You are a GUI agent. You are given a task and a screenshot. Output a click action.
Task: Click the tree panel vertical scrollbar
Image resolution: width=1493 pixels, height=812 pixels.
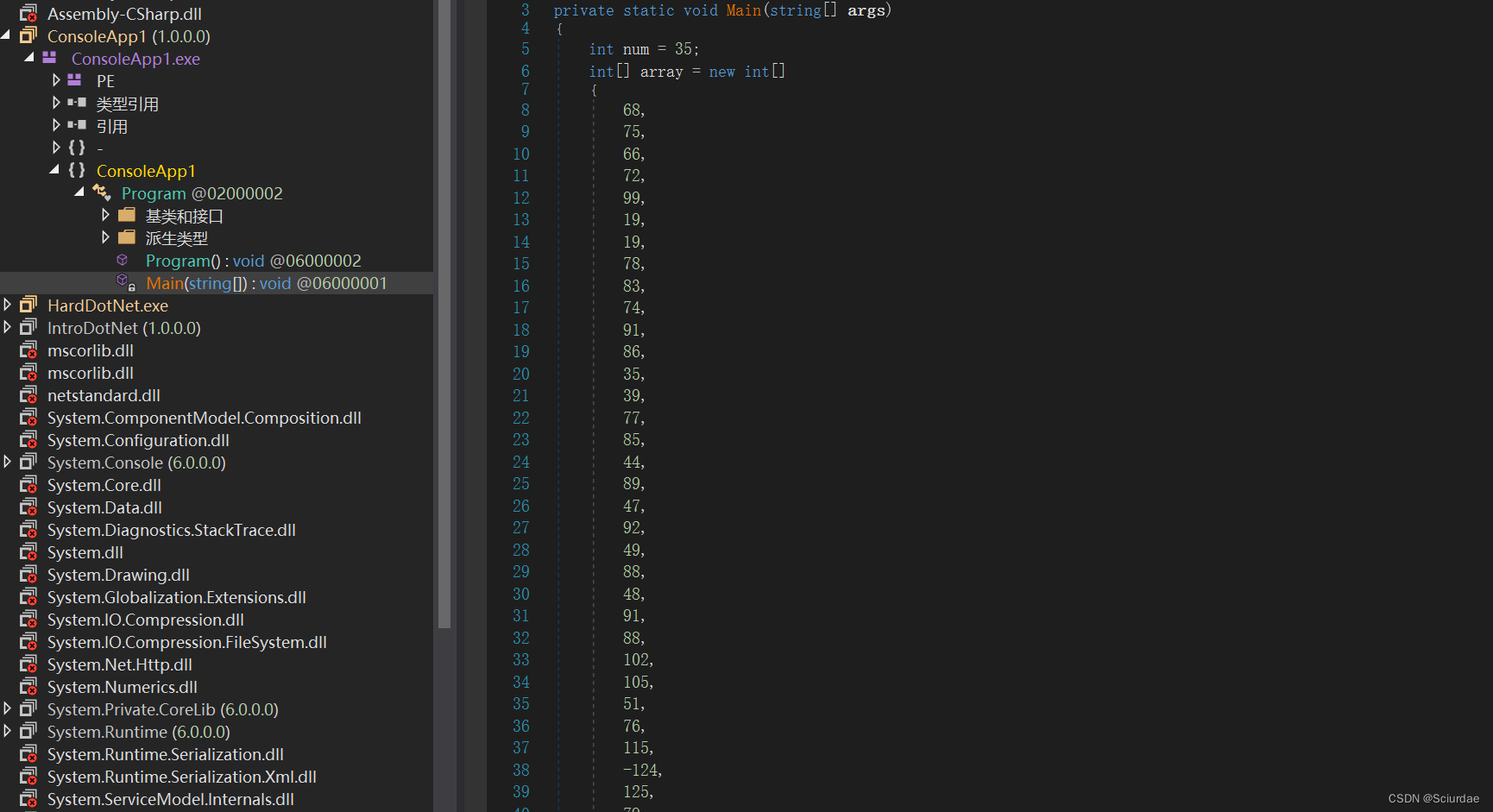tap(444, 314)
